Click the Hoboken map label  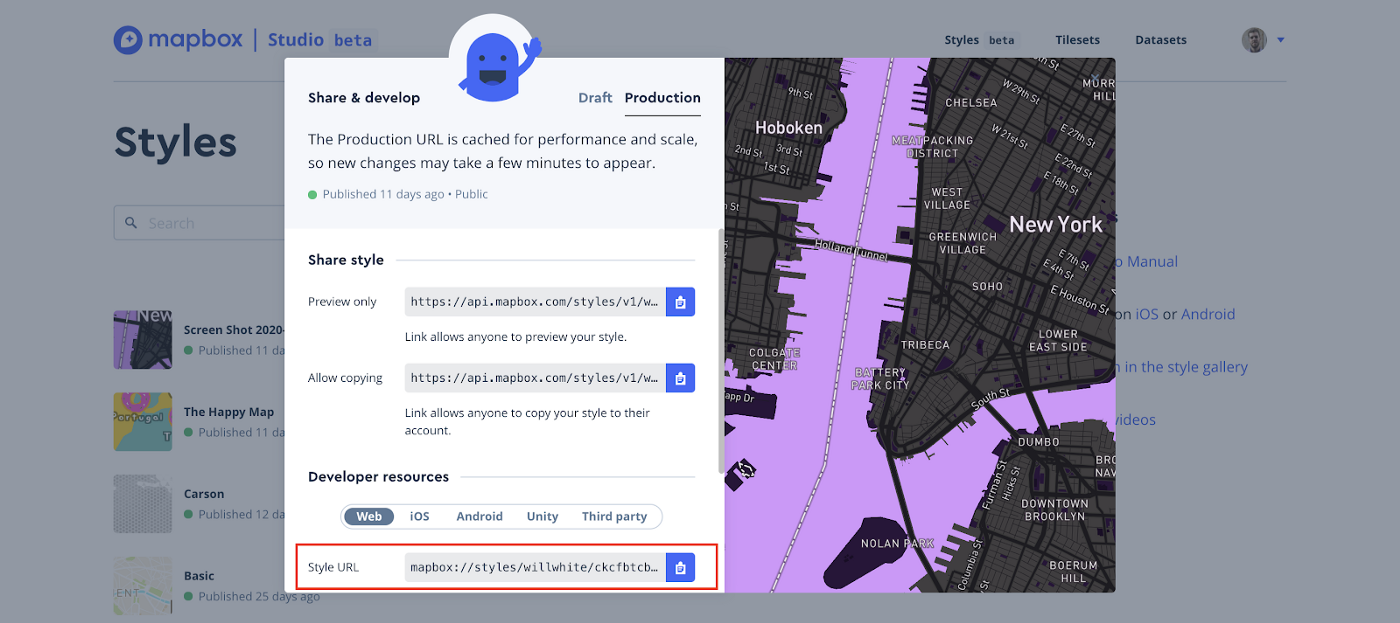[789, 128]
